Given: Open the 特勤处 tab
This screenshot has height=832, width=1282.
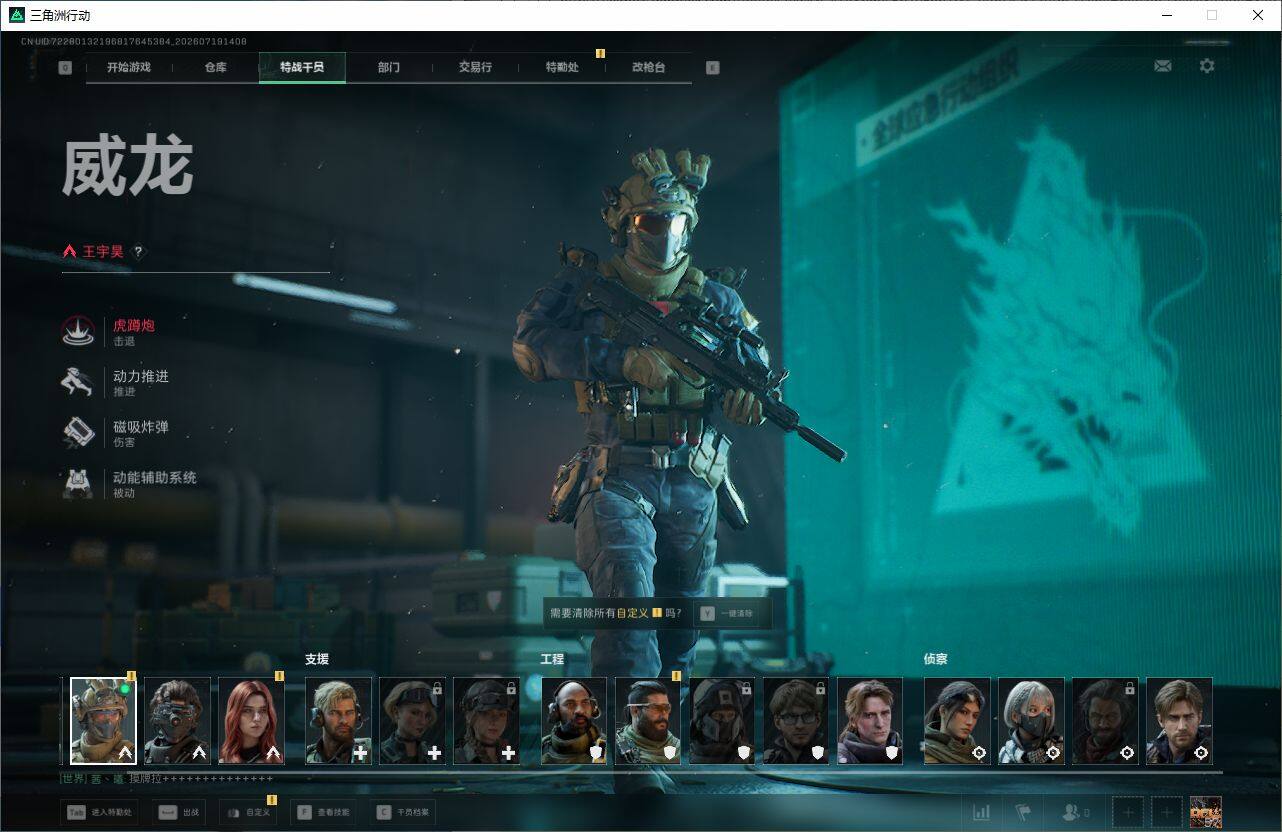Looking at the screenshot, I should point(562,67).
